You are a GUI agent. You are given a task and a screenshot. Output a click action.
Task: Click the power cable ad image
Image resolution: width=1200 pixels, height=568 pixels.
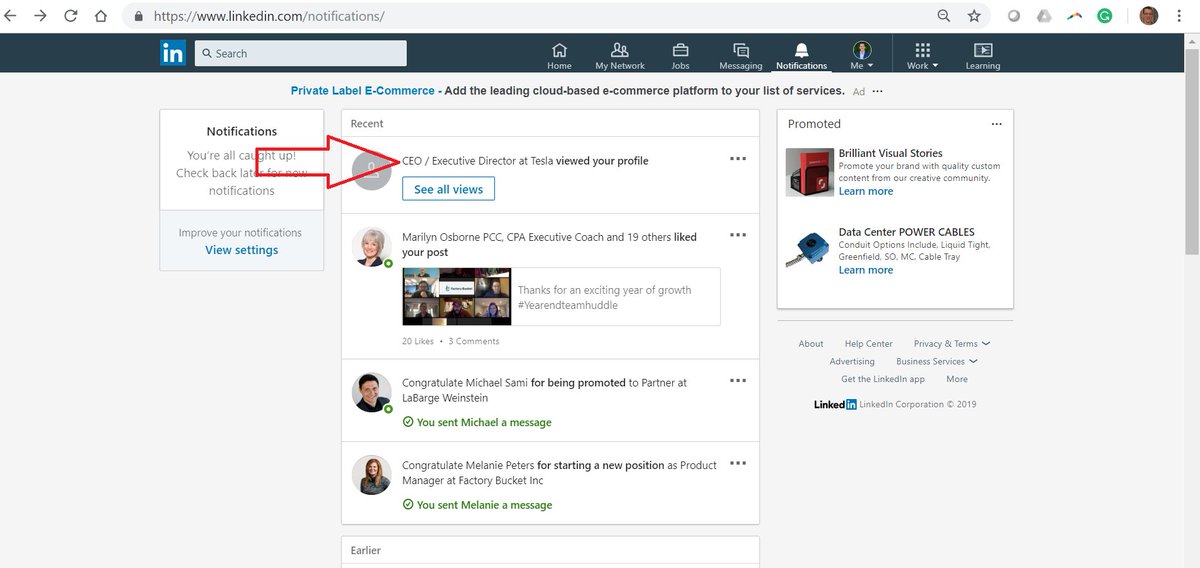tap(810, 251)
